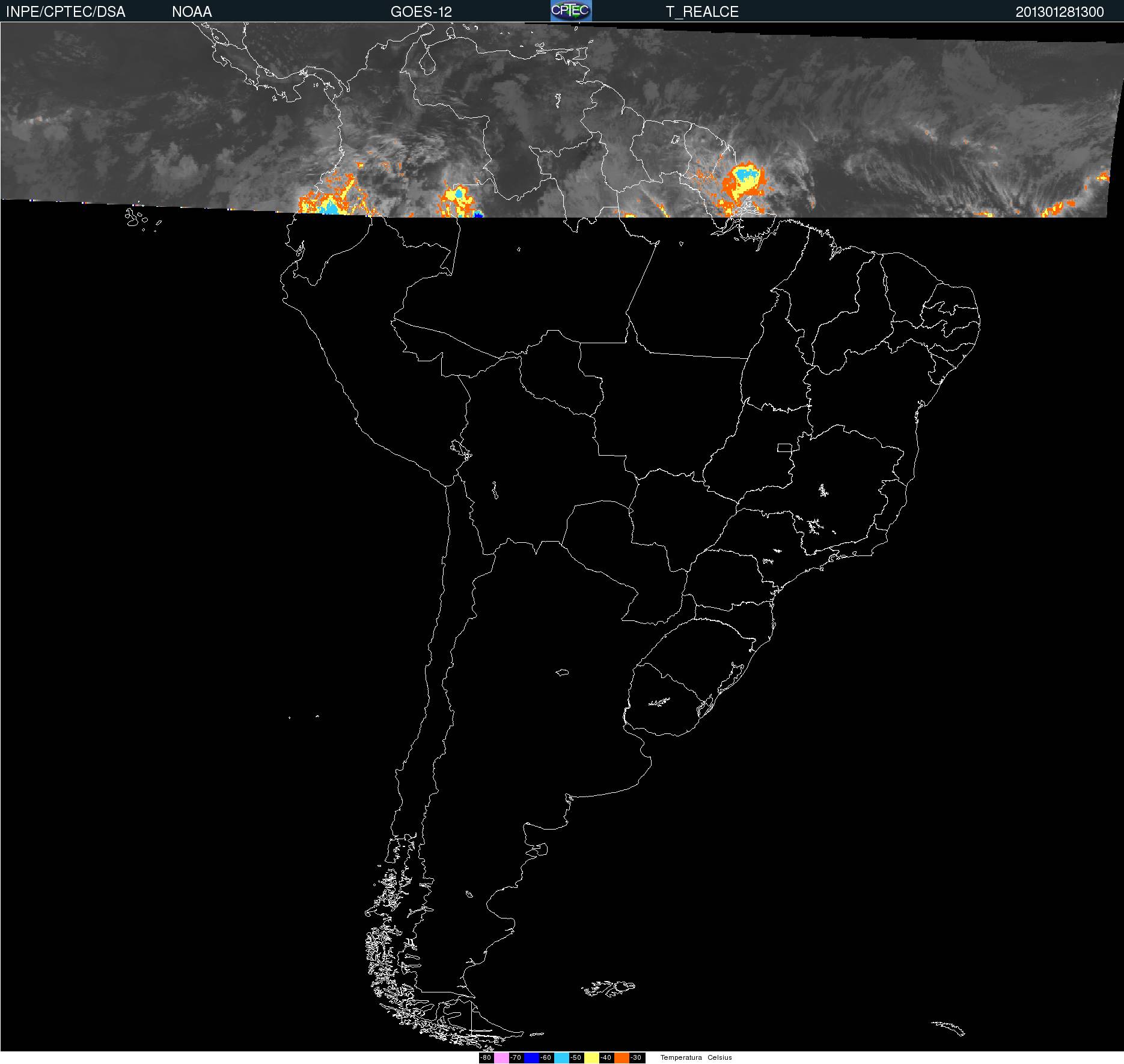
Task: Click the yellow legend swatch
Action: pos(591,1057)
